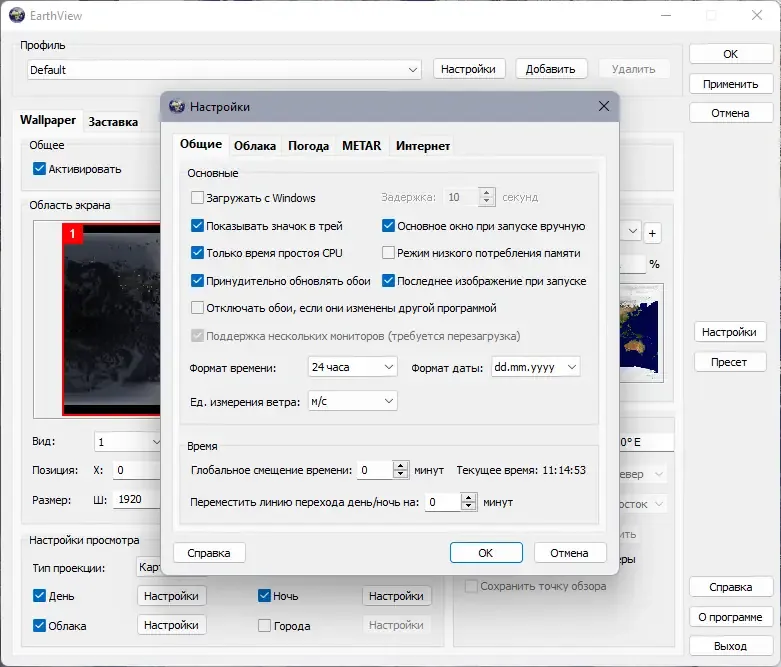Viewport: 781px width, 667px height.
Task: Open the Вид dropdown showing 1
Action: tap(128, 442)
